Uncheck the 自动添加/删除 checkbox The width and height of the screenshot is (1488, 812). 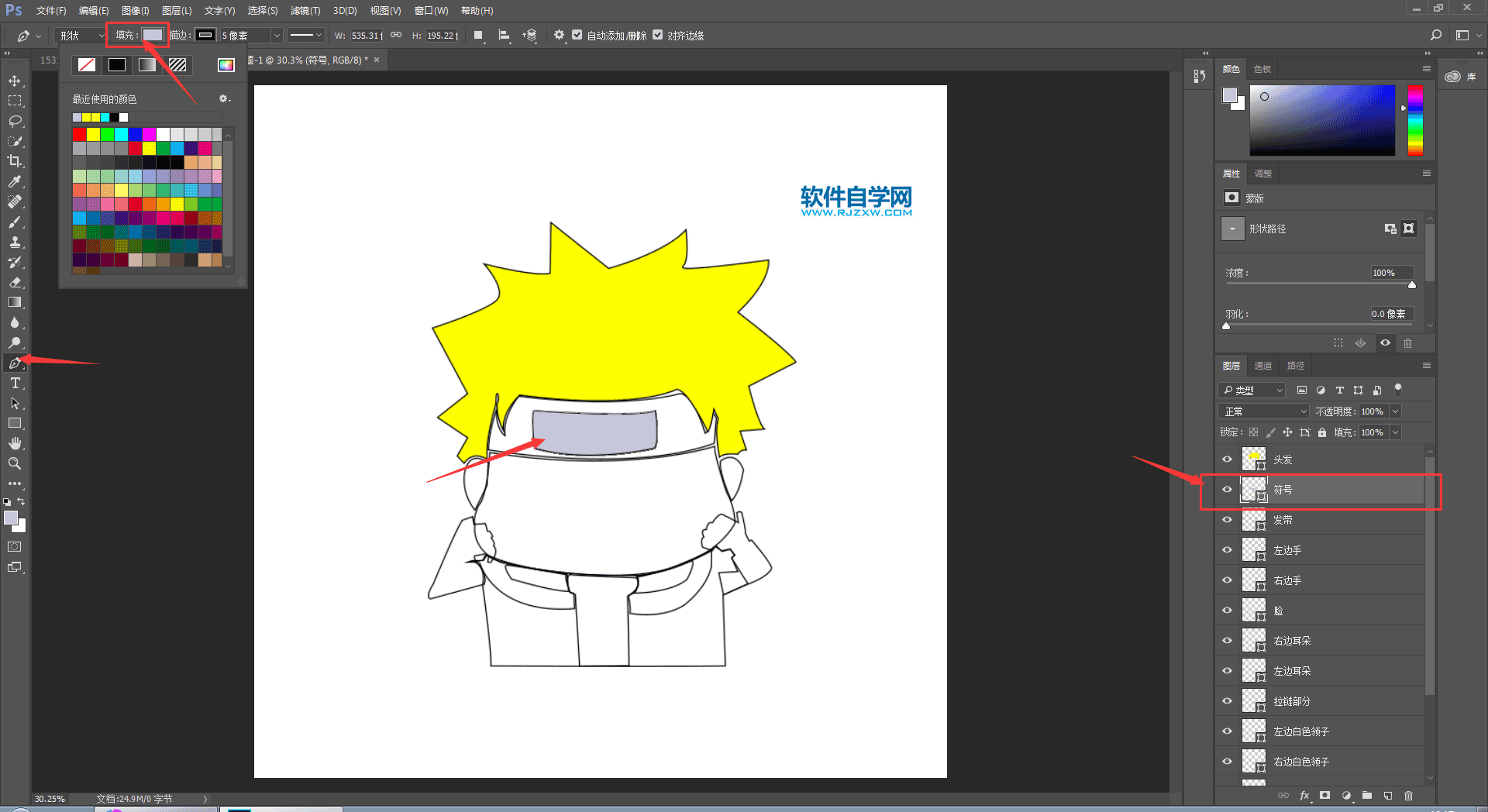pos(577,35)
